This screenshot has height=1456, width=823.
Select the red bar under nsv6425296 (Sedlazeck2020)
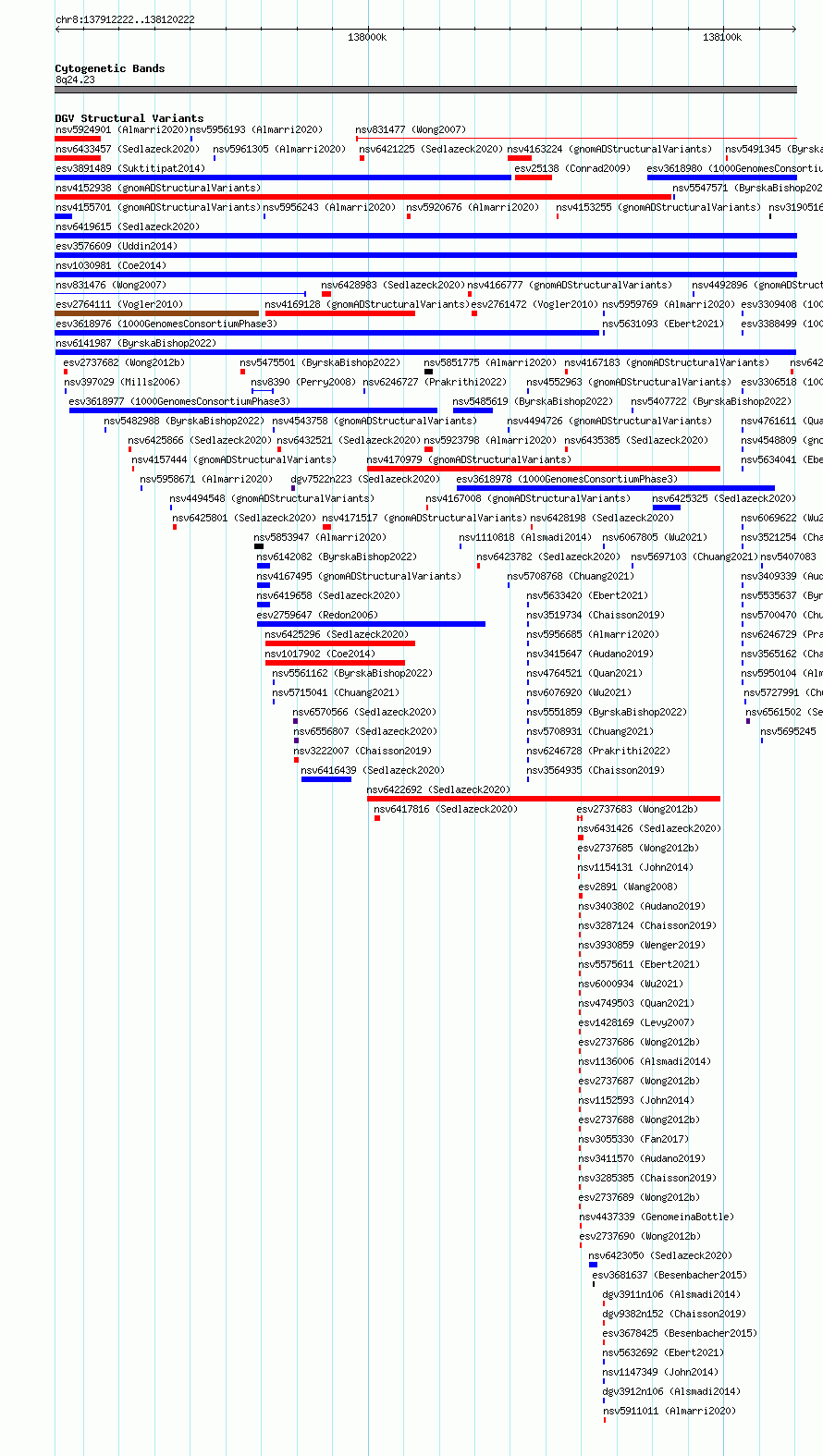(x=340, y=643)
